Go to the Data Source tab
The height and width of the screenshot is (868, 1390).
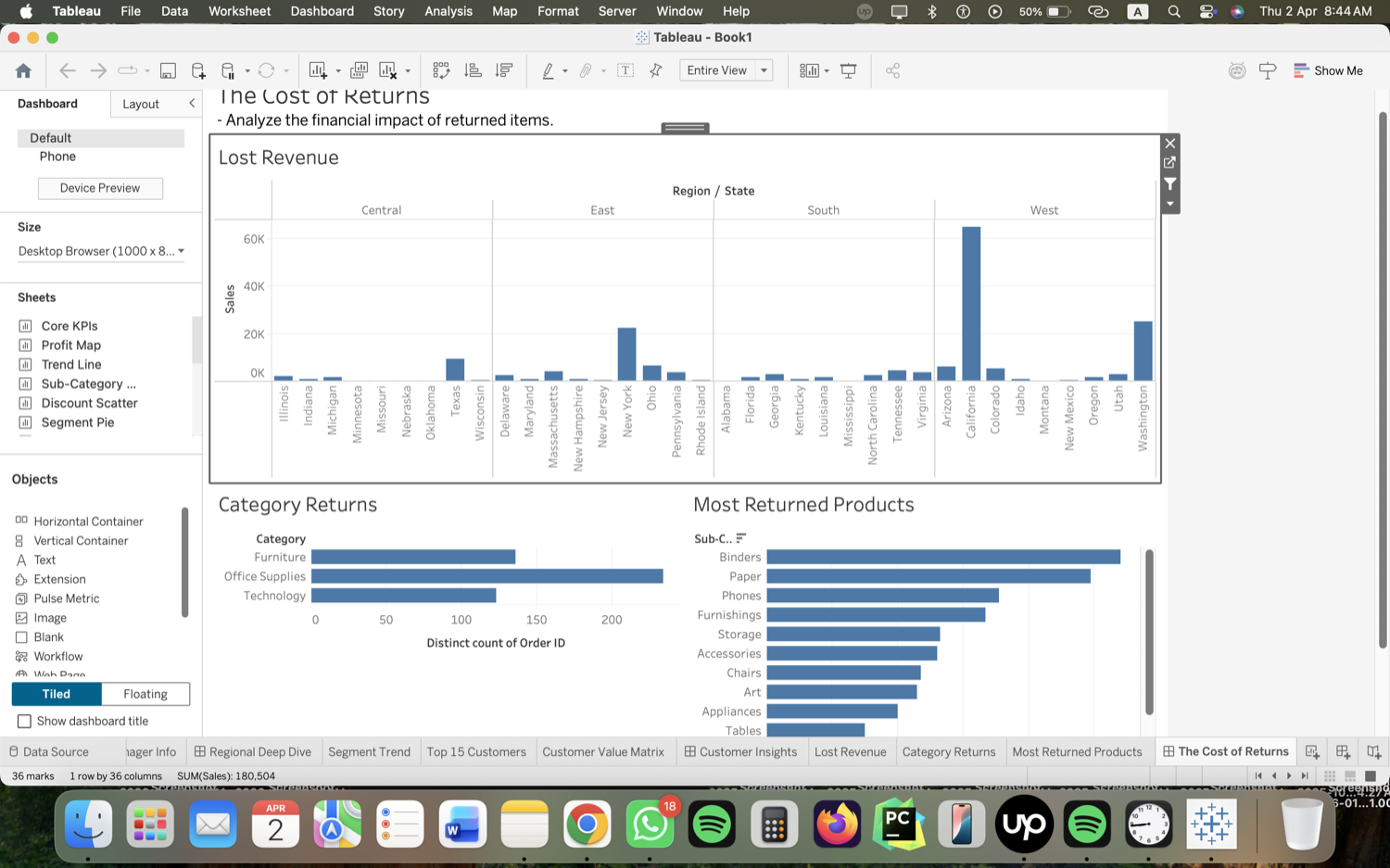click(x=49, y=751)
